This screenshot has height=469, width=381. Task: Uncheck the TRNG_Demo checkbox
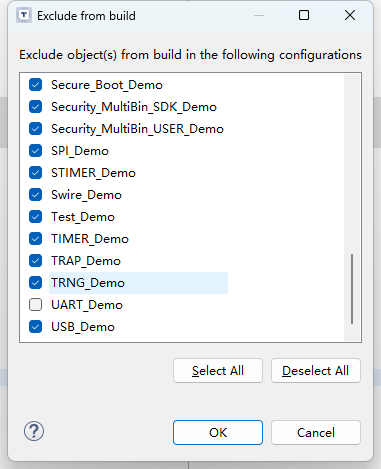pos(35,283)
